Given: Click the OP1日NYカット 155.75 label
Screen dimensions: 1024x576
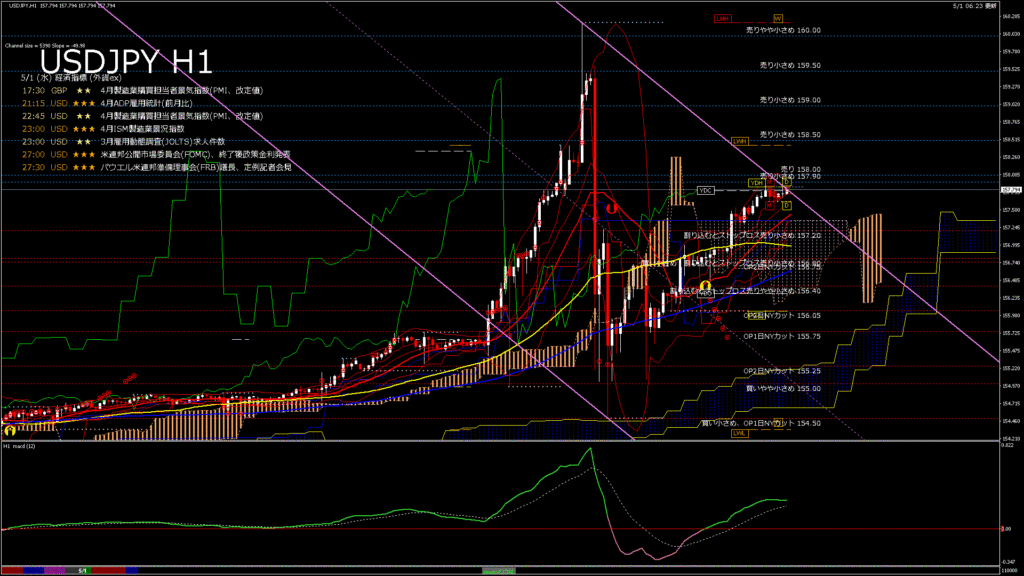Looking at the screenshot, I should tap(782, 336).
